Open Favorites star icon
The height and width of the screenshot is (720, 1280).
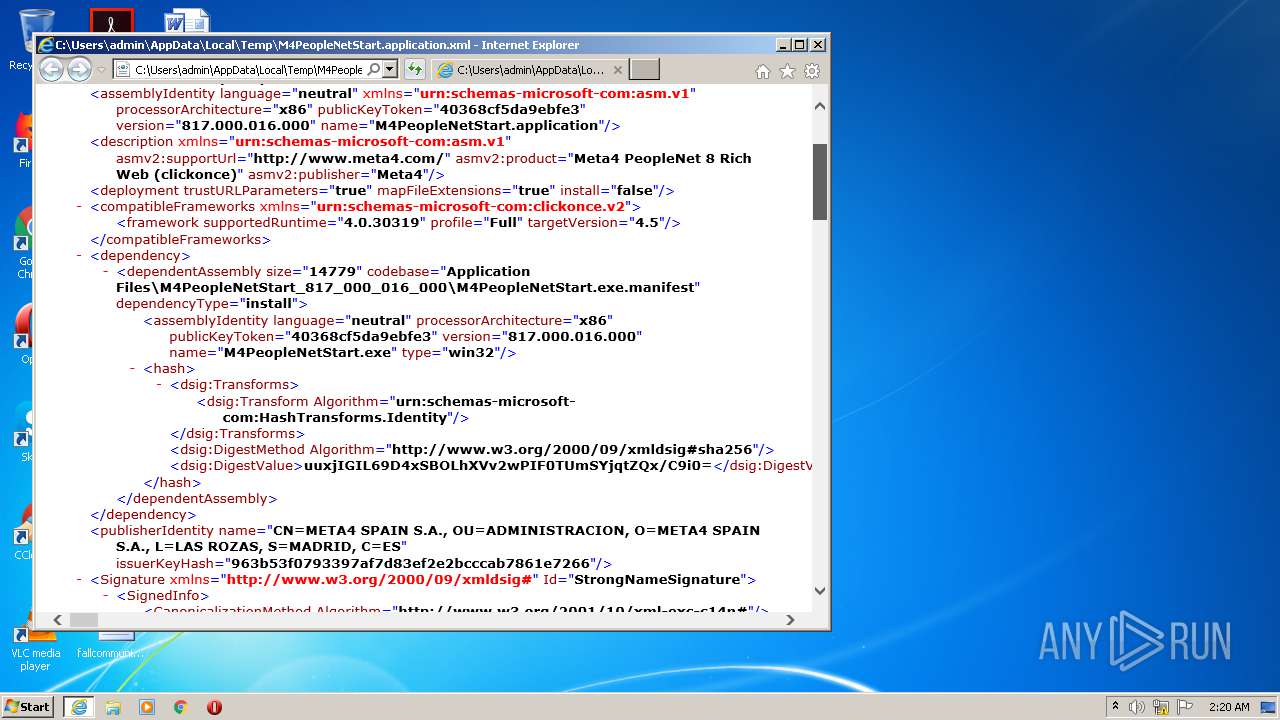tap(787, 71)
